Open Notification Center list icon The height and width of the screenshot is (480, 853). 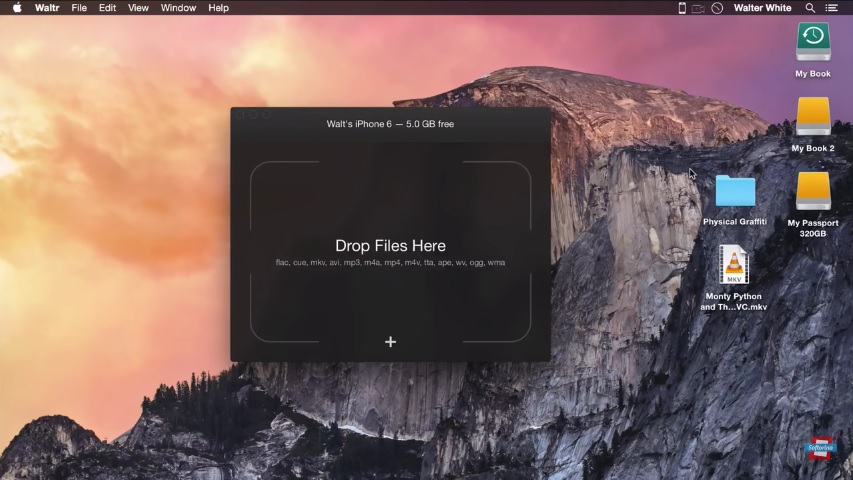[831, 8]
